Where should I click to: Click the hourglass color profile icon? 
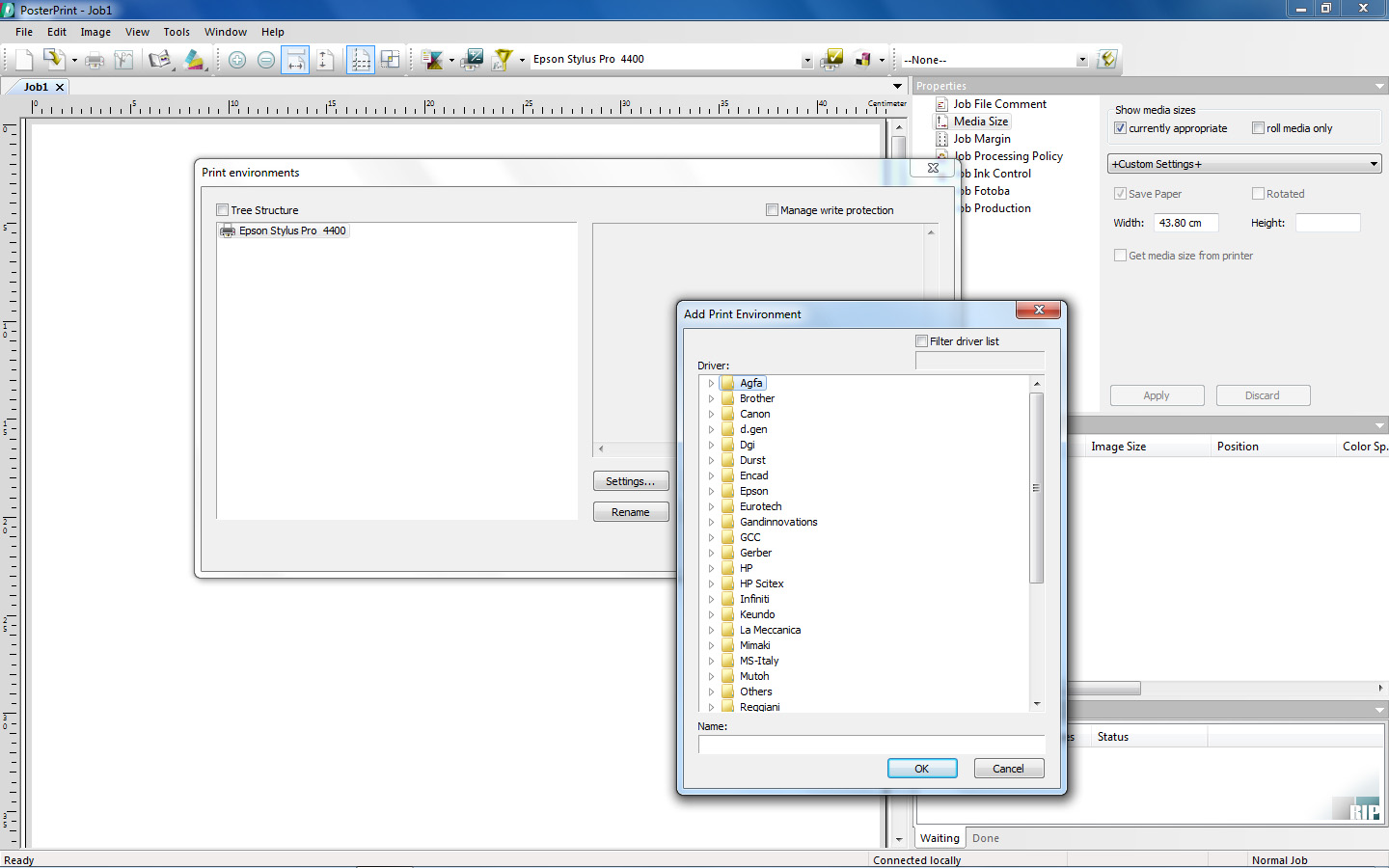tap(433, 60)
